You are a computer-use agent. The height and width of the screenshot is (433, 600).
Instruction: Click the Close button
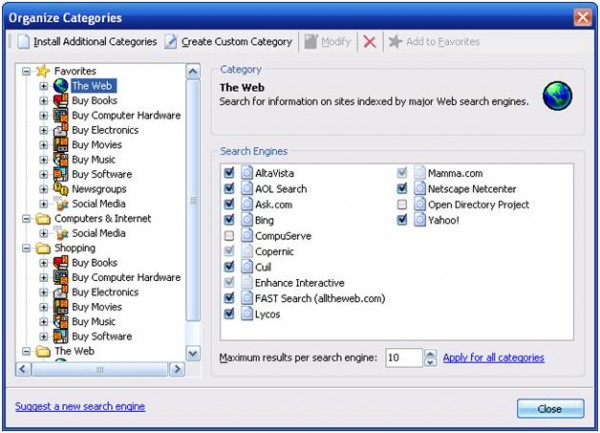click(550, 409)
